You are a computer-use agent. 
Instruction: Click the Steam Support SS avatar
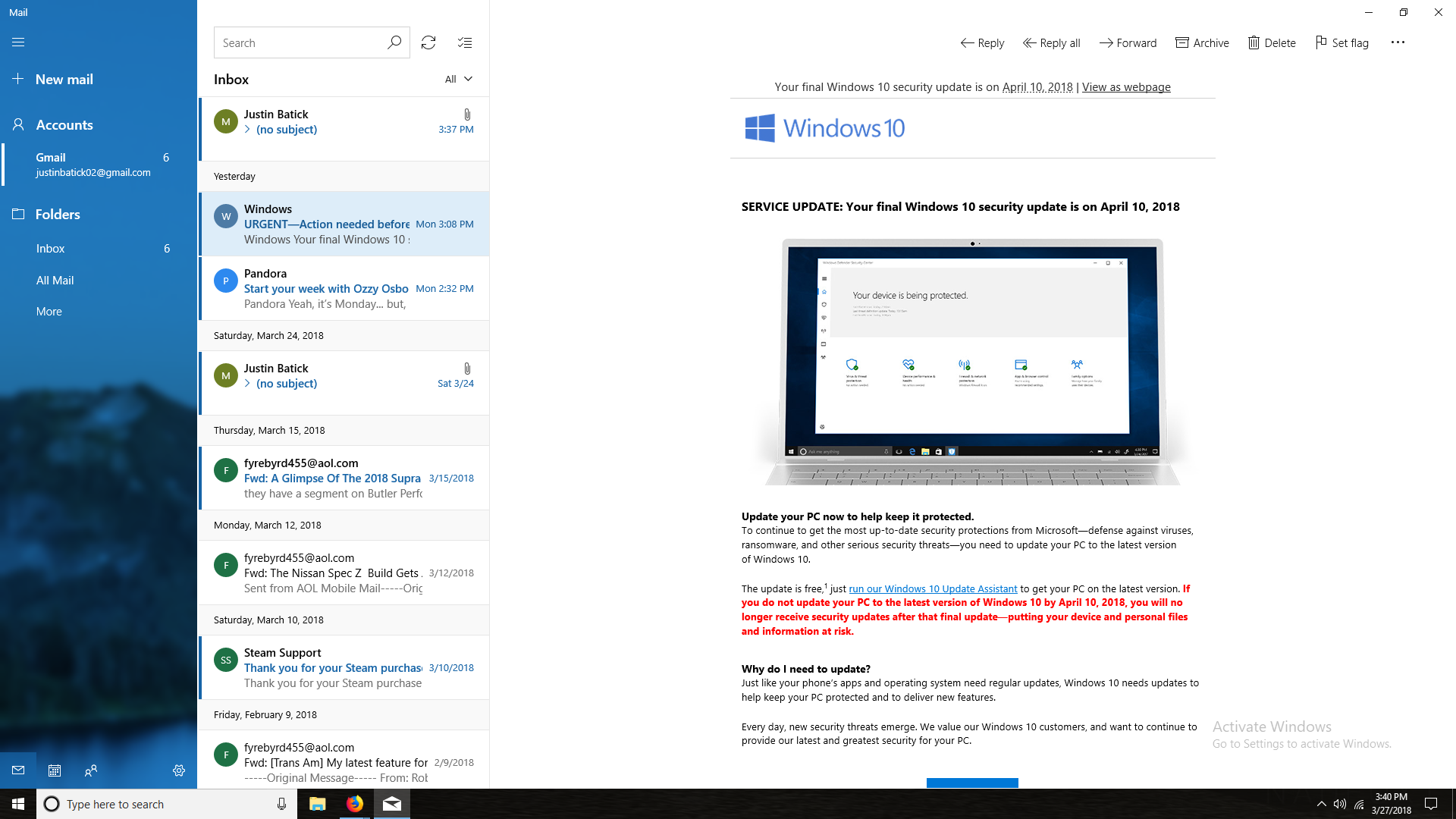226,660
